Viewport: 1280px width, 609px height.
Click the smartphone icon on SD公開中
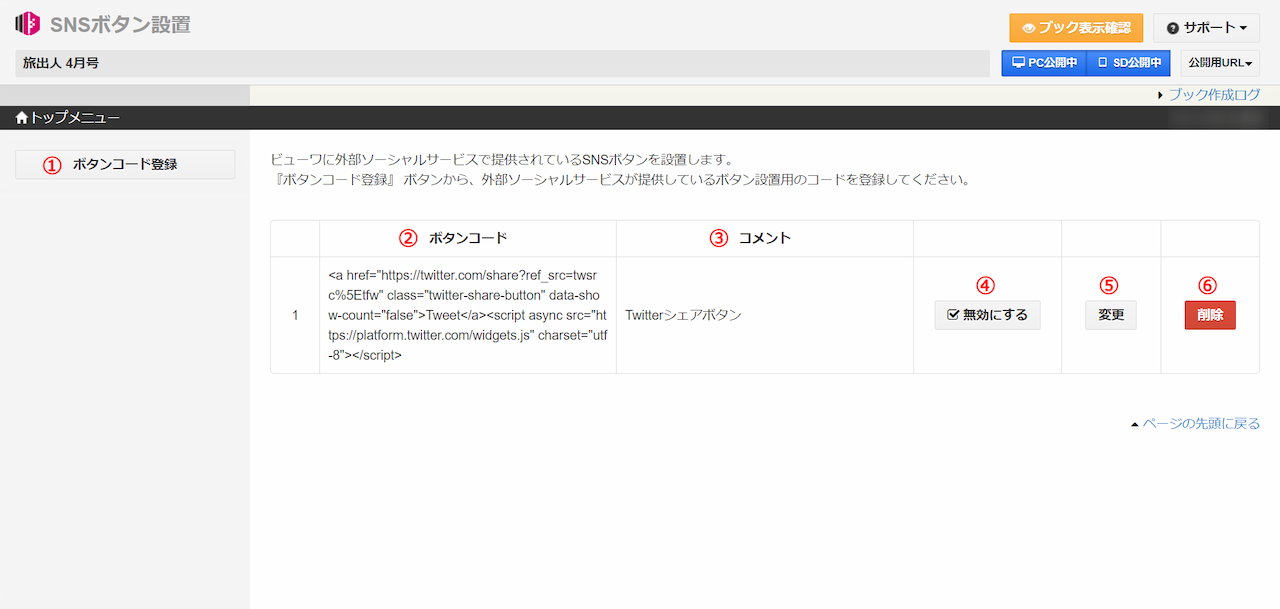[1104, 62]
